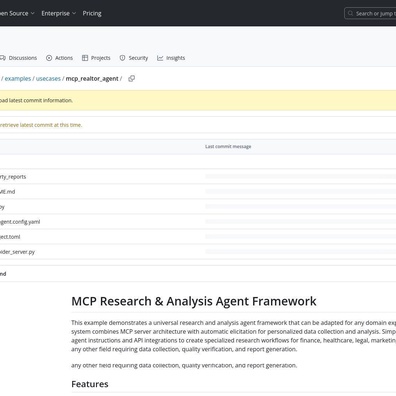Open the agent.config.yaml file
This screenshot has width=396, height=396.
[x=20, y=222]
